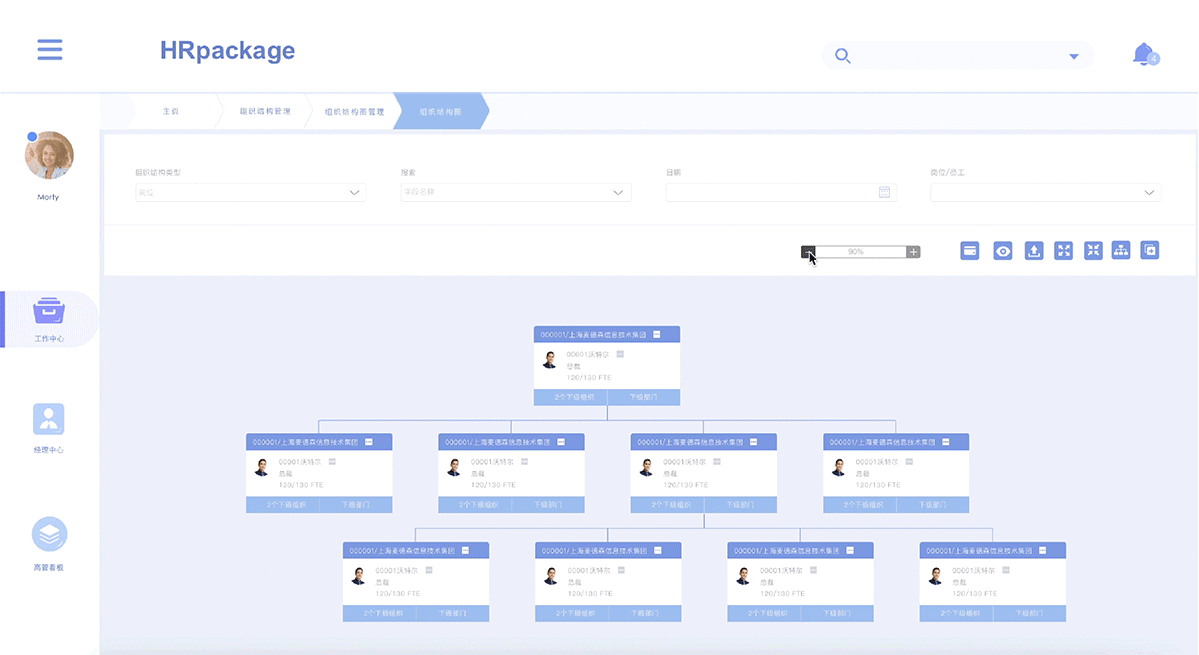The image size is (1199, 655).
Task: Collapse the second card in second row
Action: 561,442
